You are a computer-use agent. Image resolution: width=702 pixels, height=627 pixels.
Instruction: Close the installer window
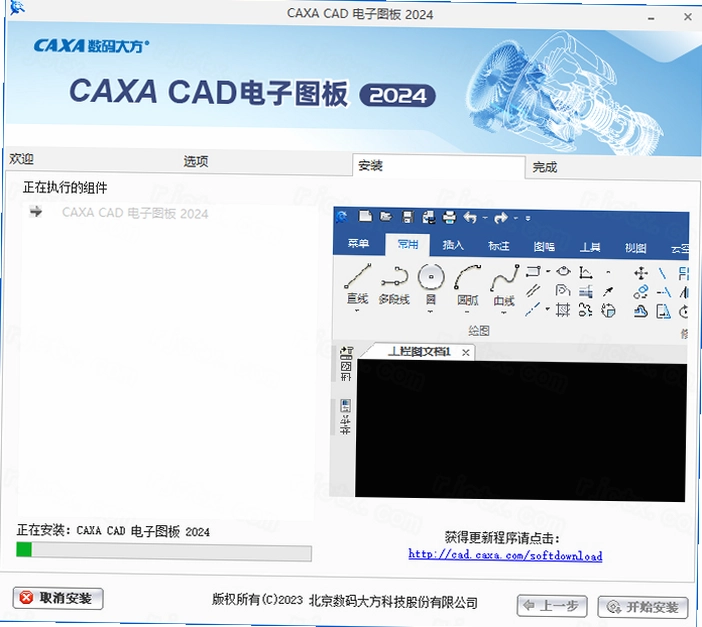click(x=688, y=17)
